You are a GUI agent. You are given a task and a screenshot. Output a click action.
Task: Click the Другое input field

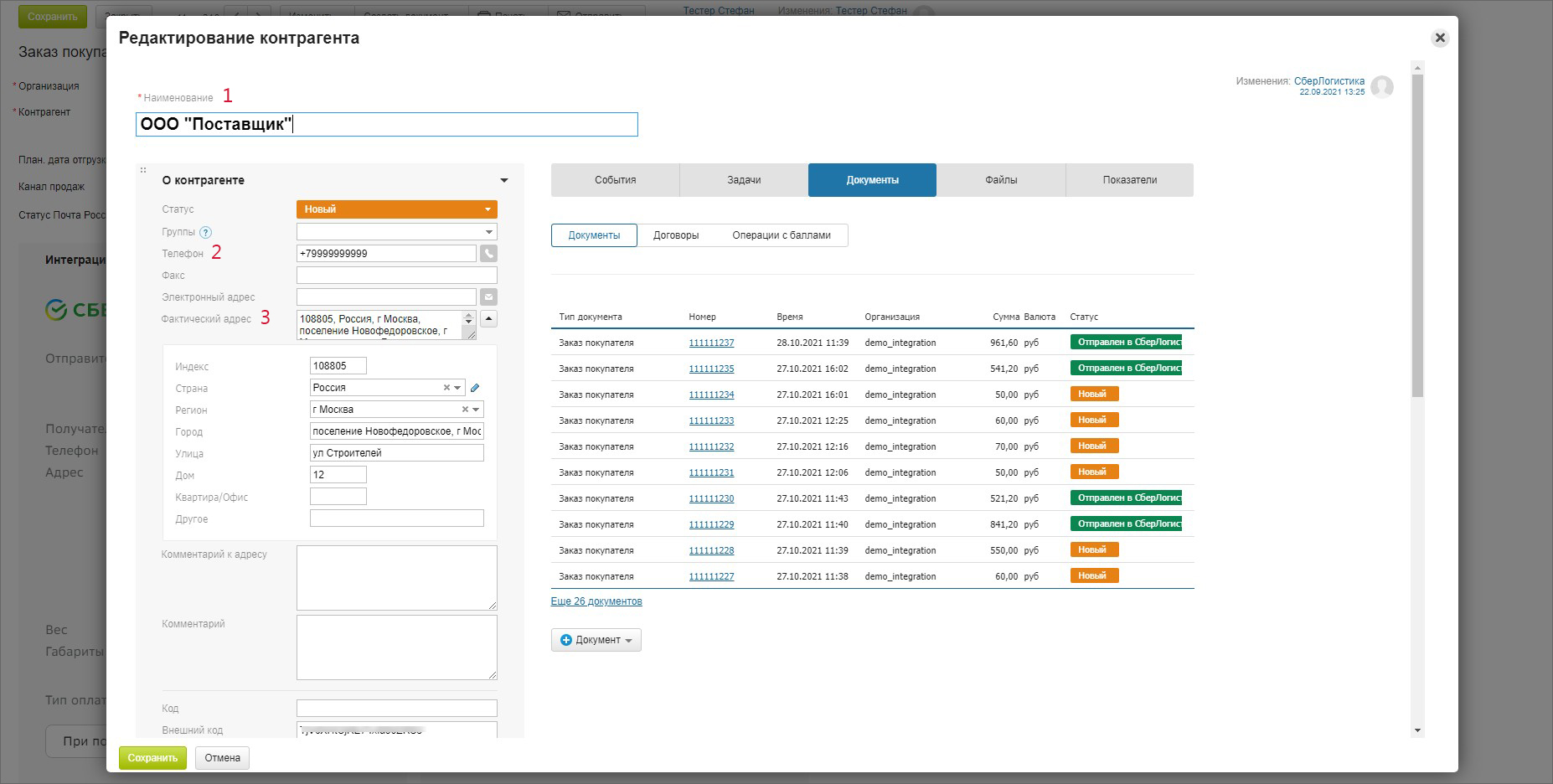(397, 518)
